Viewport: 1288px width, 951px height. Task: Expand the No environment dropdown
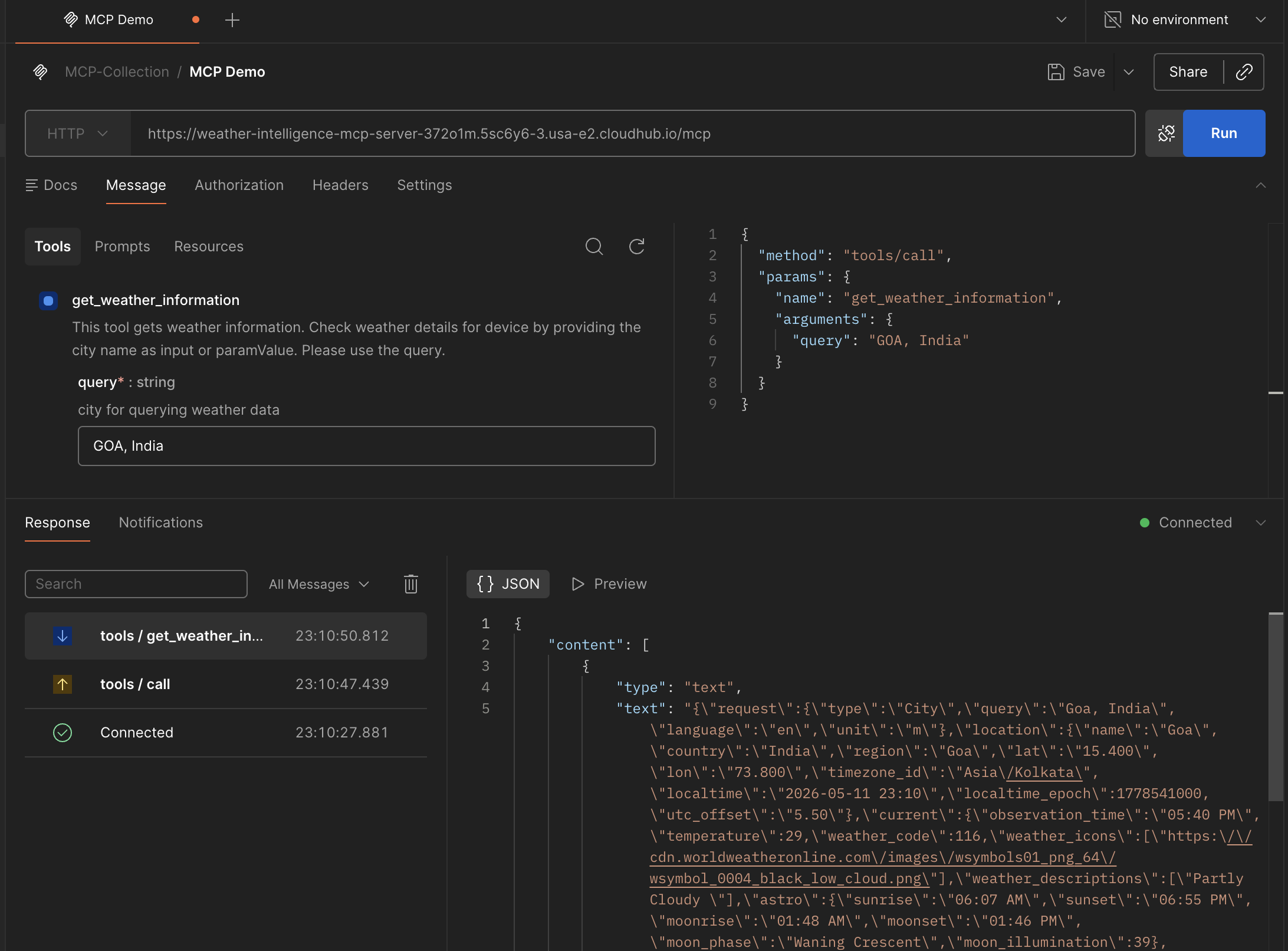point(1261,19)
